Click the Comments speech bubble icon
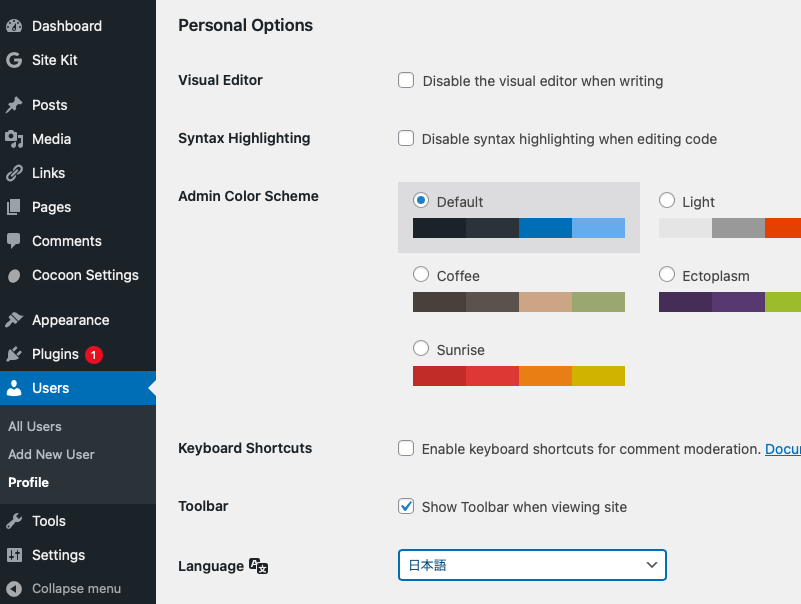 (x=14, y=241)
